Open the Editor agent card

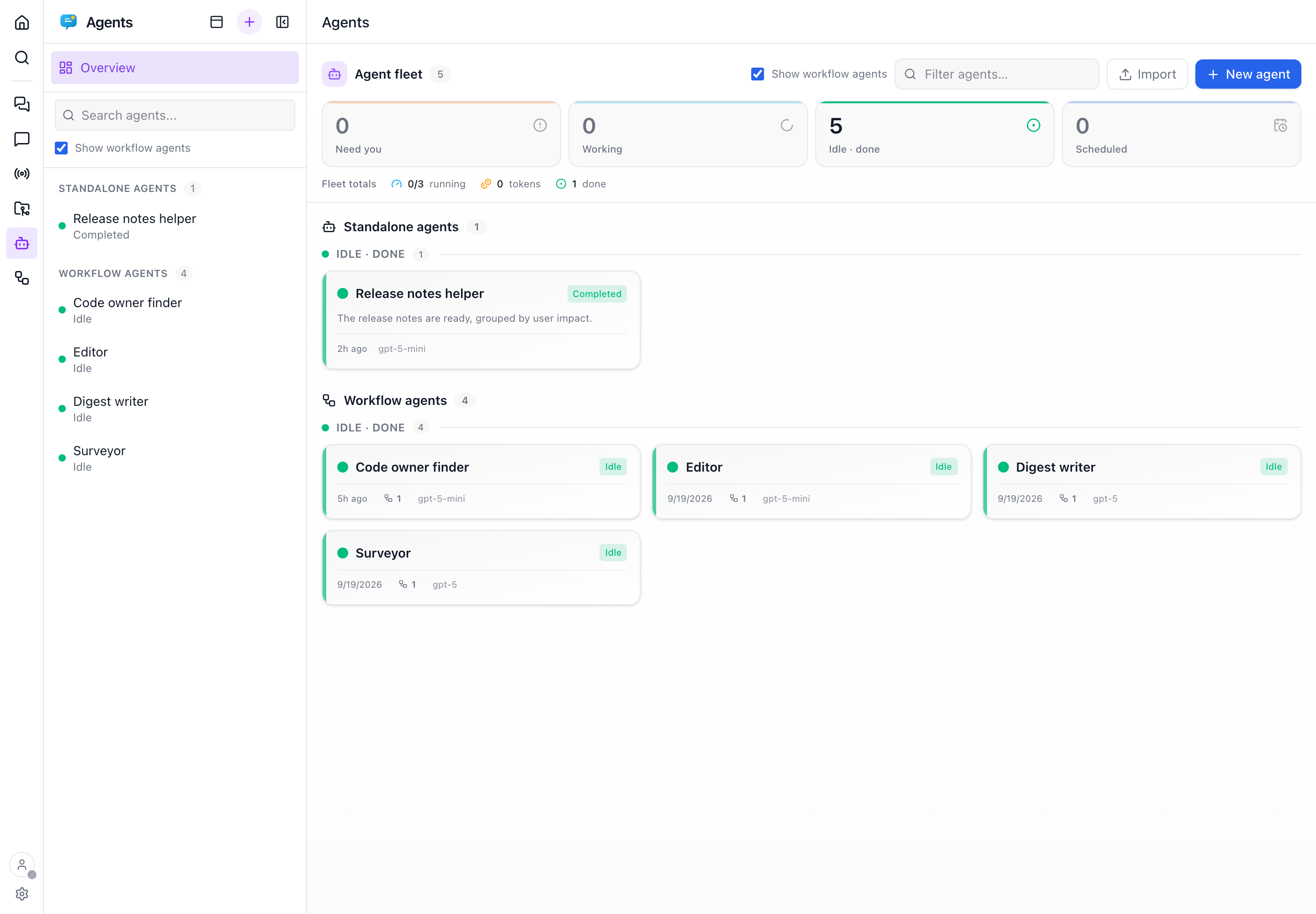click(812, 482)
